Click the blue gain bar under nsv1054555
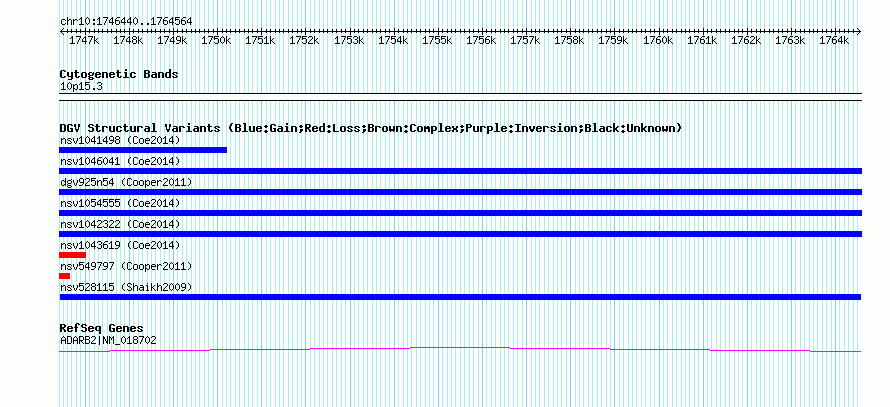890x407 pixels. tap(460, 213)
